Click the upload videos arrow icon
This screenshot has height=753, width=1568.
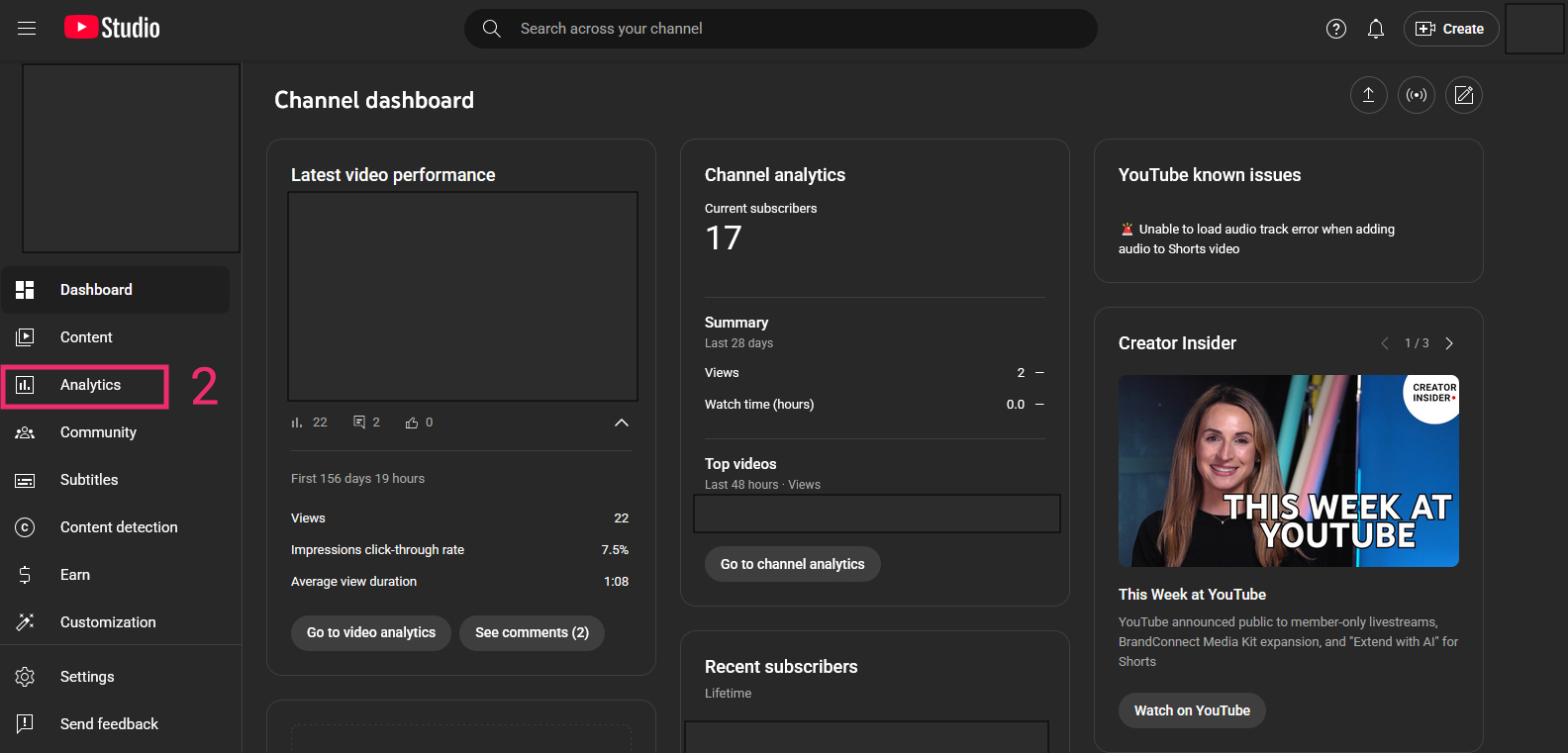(1368, 95)
